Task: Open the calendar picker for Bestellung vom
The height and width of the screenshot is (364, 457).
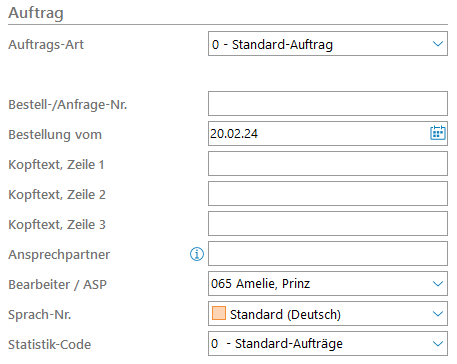Action: click(437, 133)
